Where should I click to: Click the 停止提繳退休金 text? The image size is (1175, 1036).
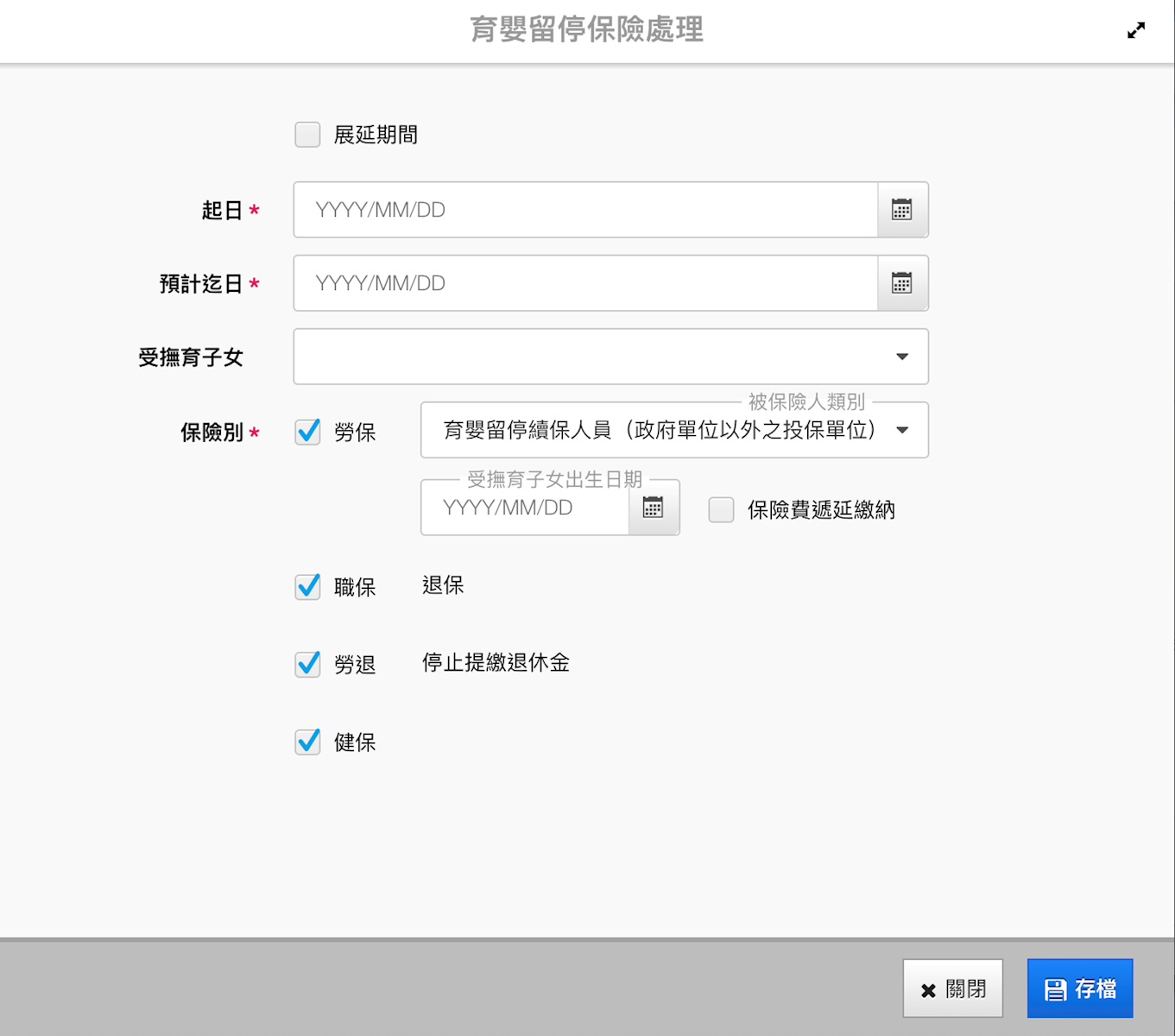[496, 663]
